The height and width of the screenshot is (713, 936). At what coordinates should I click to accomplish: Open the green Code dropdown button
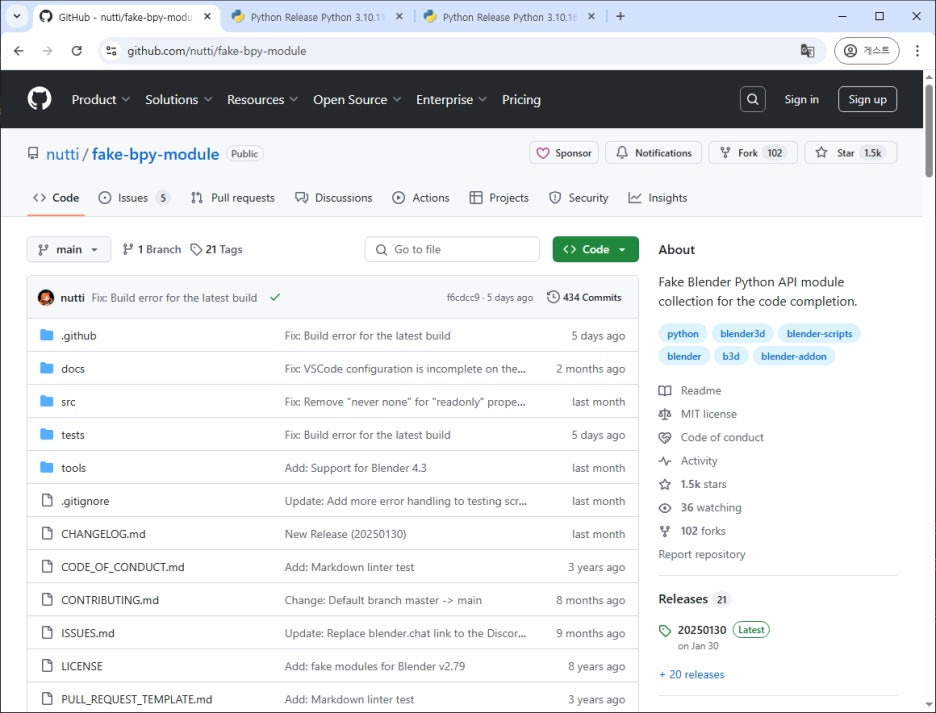[x=595, y=249]
